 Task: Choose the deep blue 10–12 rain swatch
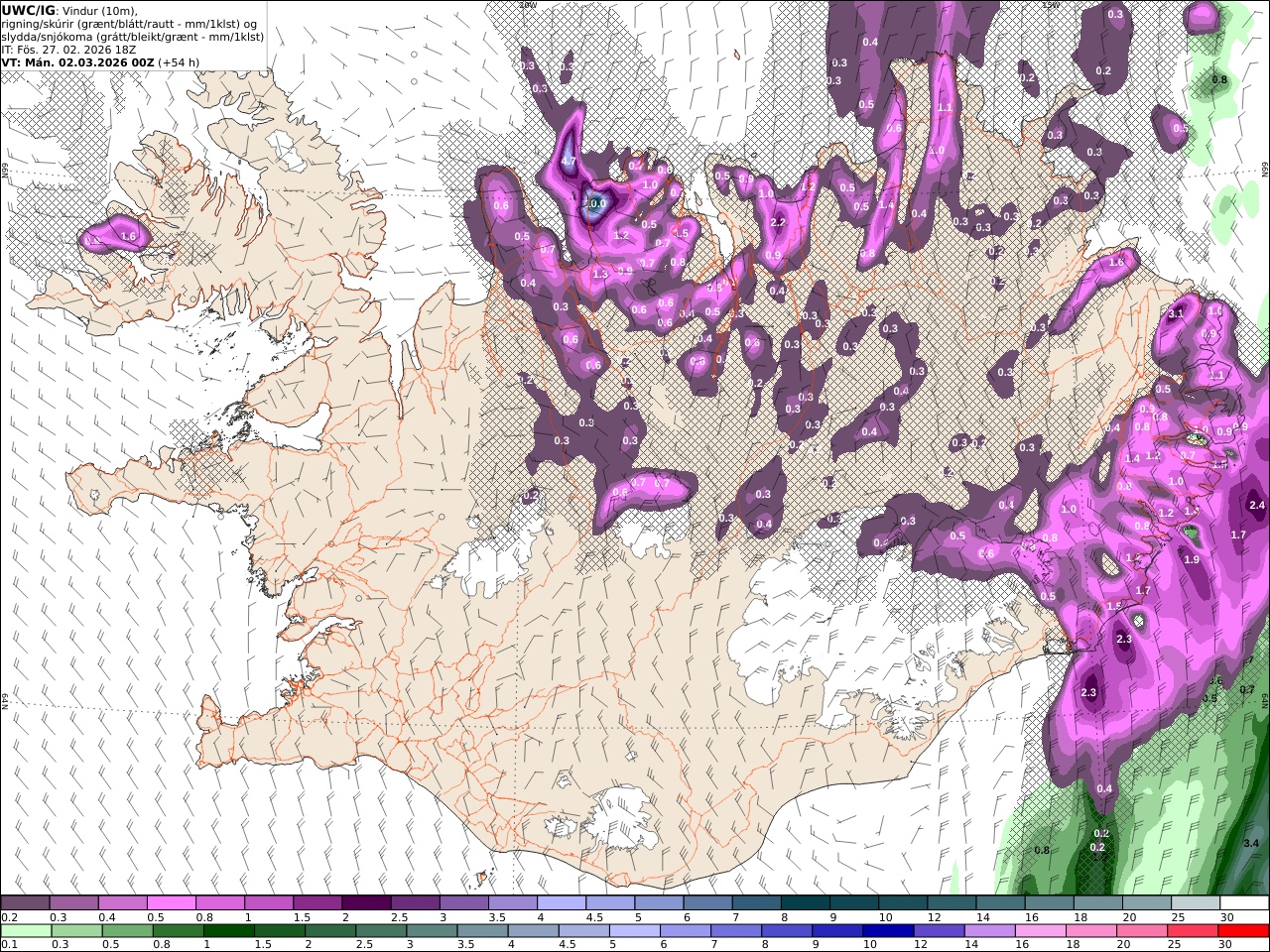tap(888, 931)
